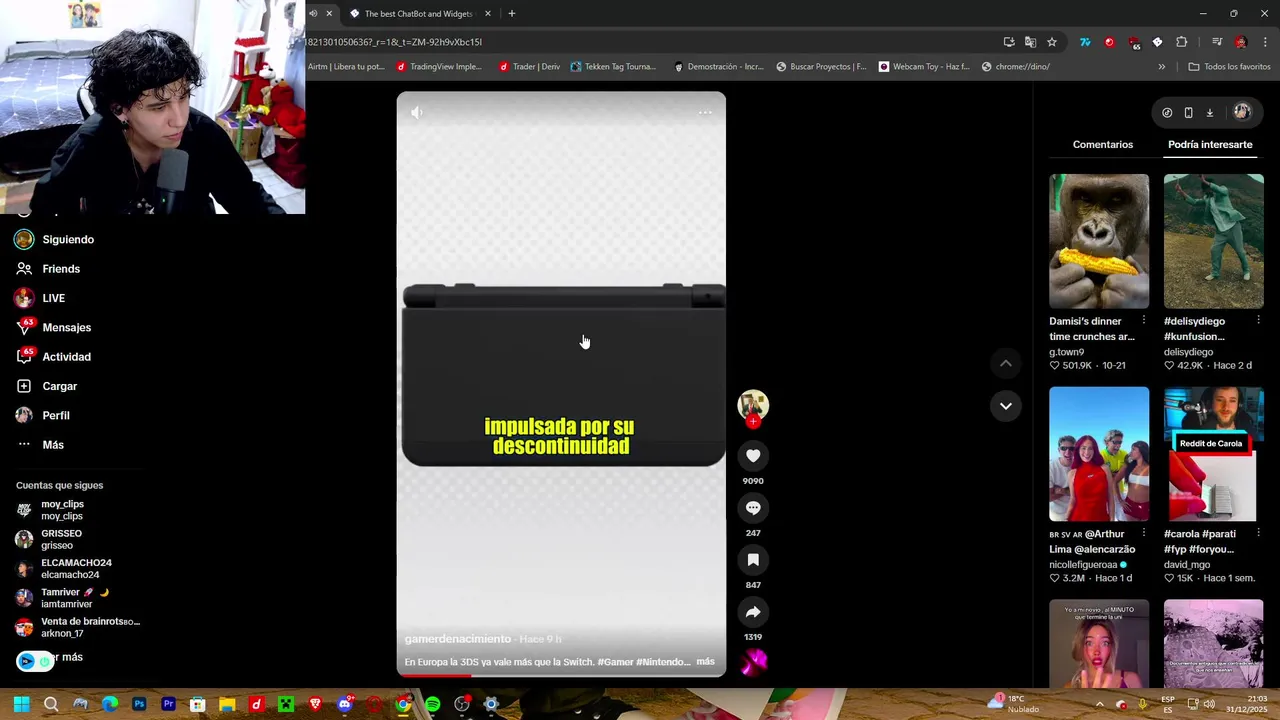Click the browser address bar URL
Viewport: 1280px width, 720px height.
(650, 42)
